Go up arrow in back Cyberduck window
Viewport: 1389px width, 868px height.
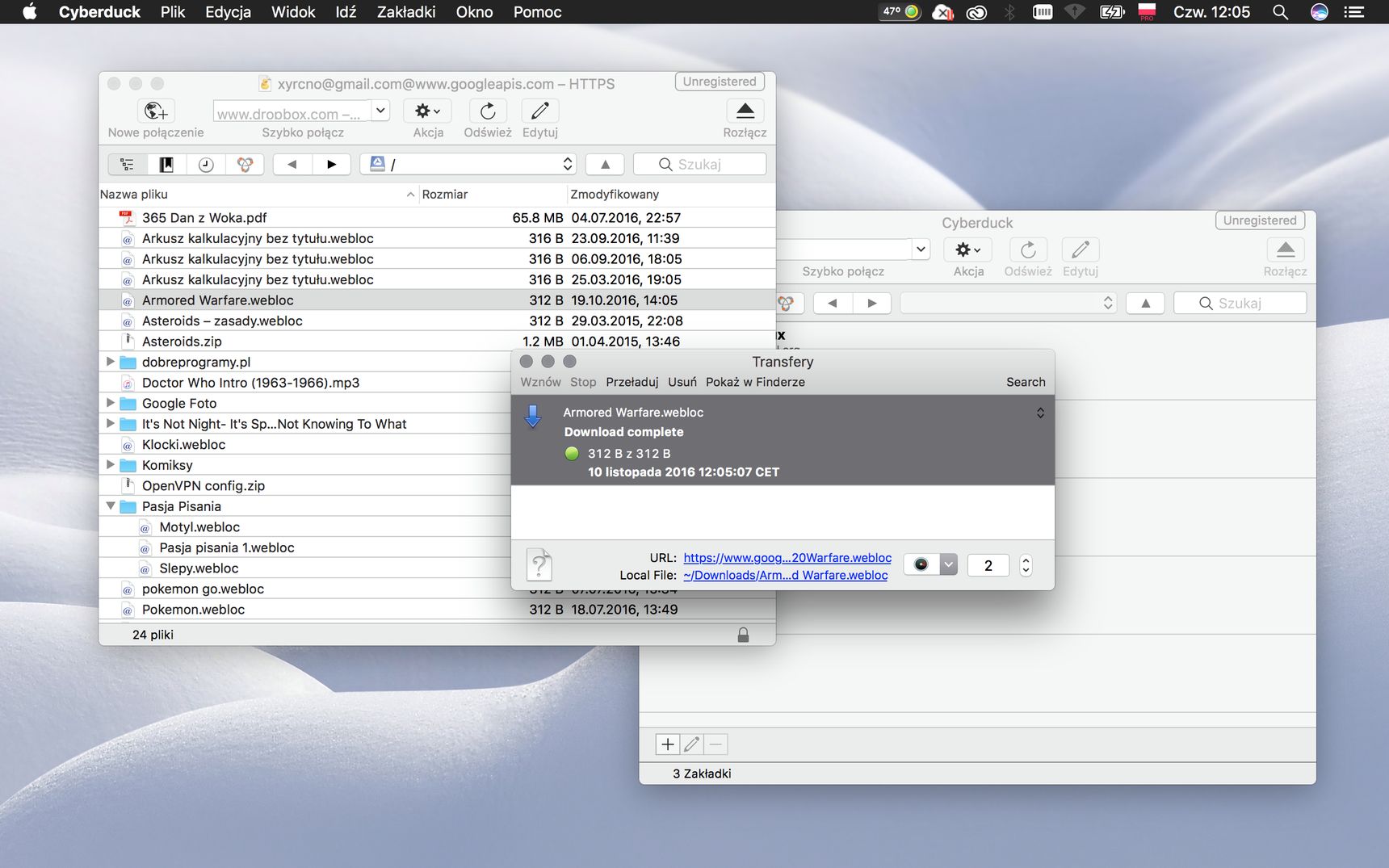[x=1146, y=304]
